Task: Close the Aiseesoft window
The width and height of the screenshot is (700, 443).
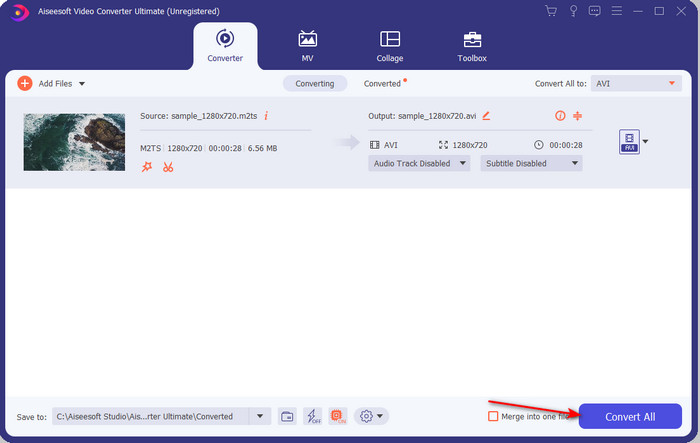Action: (681, 11)
